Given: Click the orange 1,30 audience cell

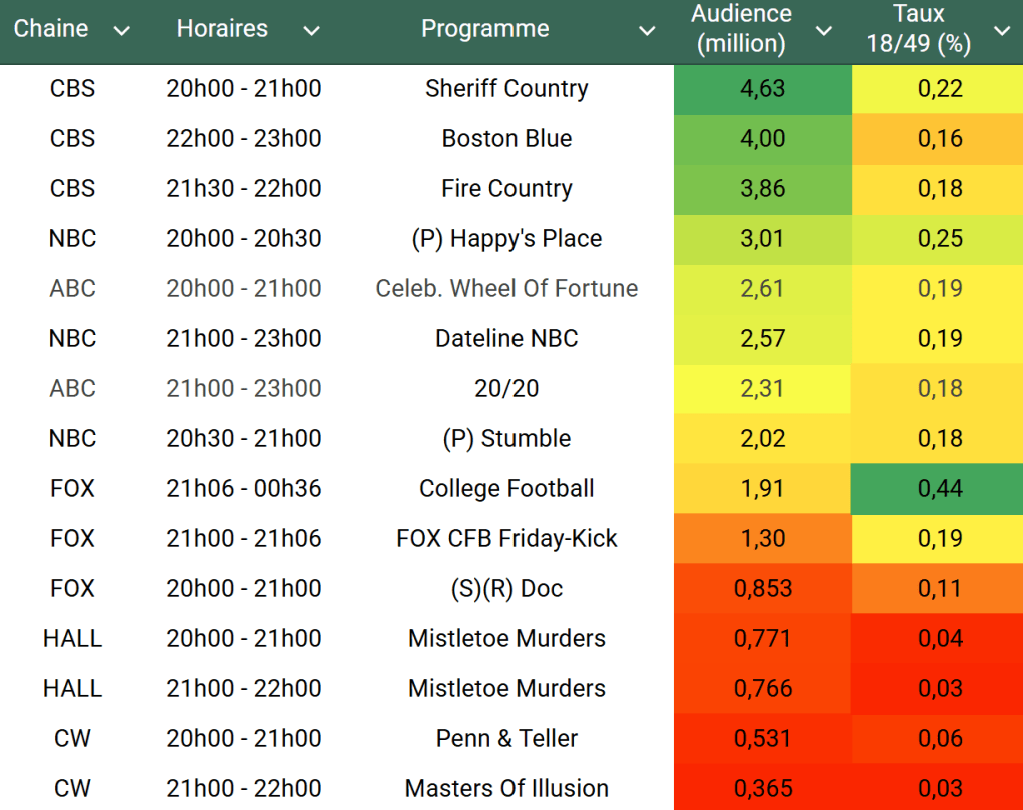Looking at the screenshot, I should (x=762, y=538).
